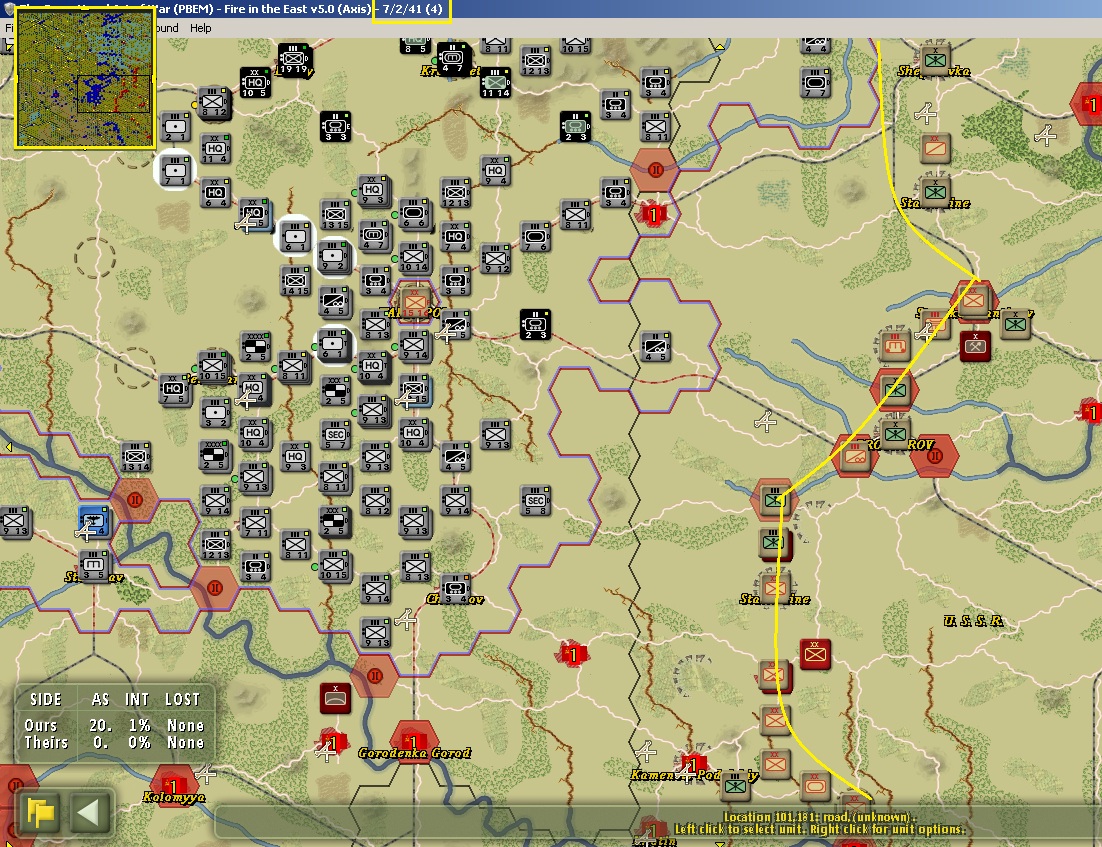
Task: Click the left-pointing arrow button
Action: click(x=89, y=813)
